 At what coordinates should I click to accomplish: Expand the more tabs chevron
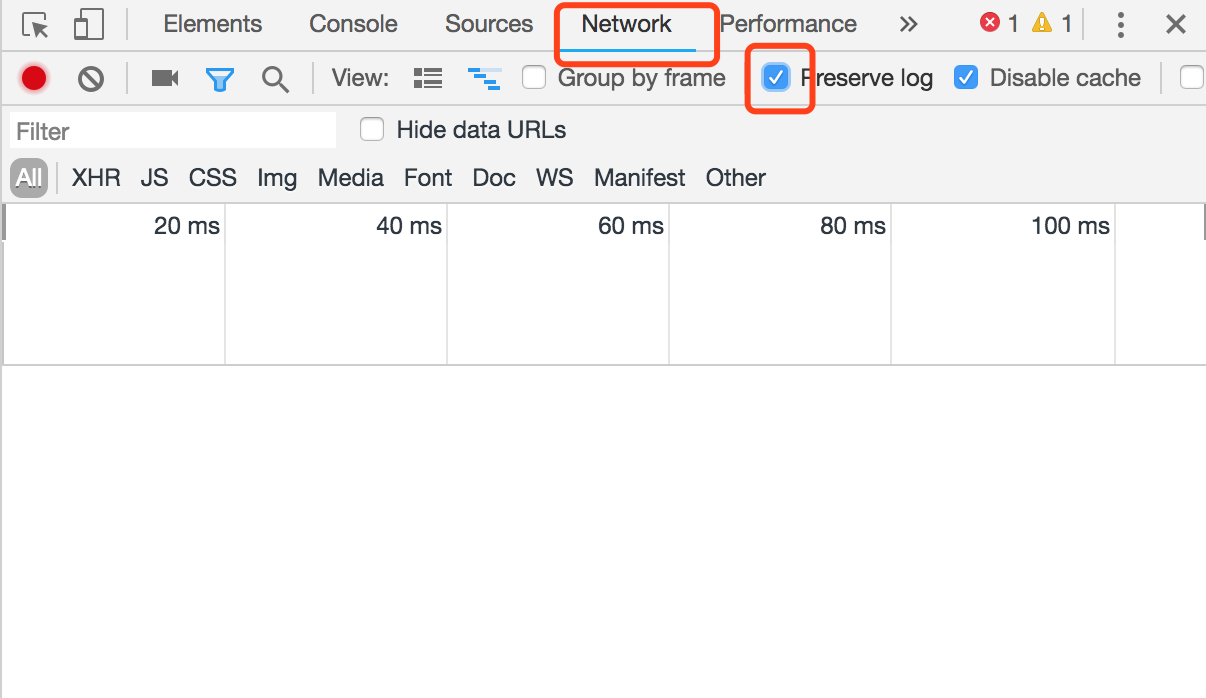pyautogui.click(x=908, y=24)
